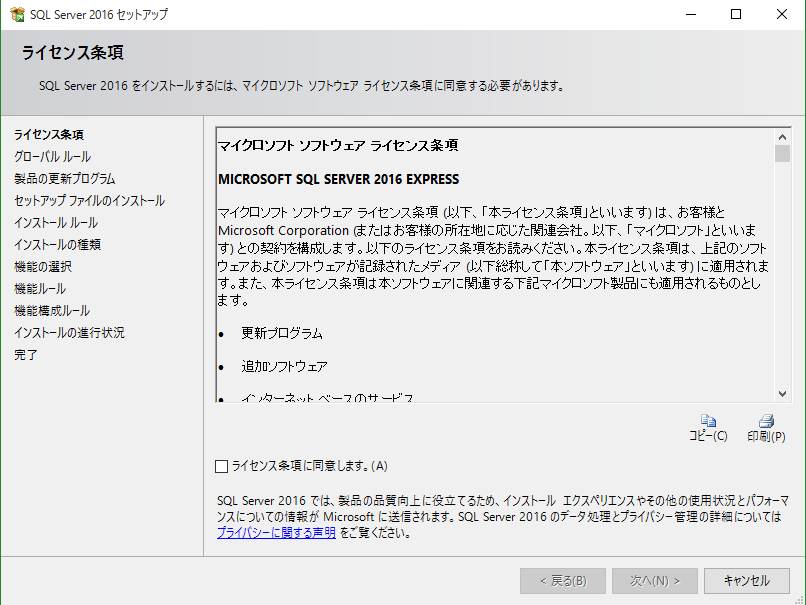Maximize the setup window
Image resolution: width=806 pixels, height=605 pixels.
tap(736, 15)
